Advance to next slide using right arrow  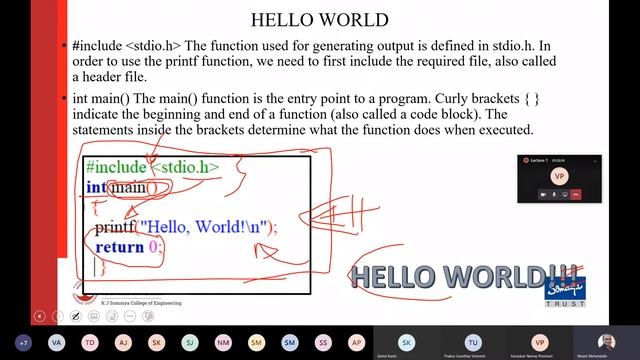(58, 316)
